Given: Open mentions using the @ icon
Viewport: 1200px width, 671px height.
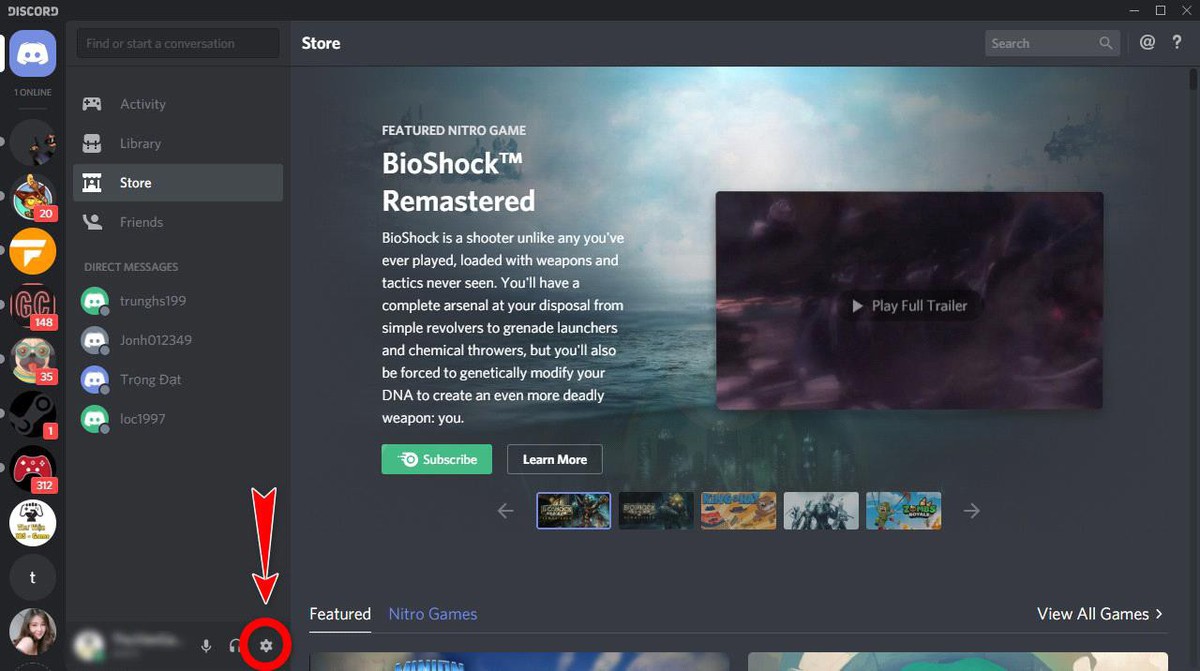Looking at the screenshot, I should [1148, 43].
